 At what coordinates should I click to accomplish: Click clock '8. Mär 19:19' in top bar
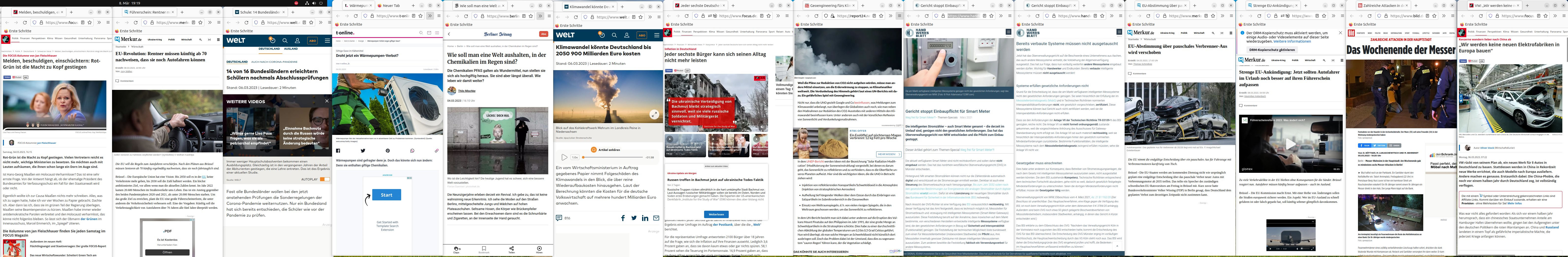click(130, 3)
